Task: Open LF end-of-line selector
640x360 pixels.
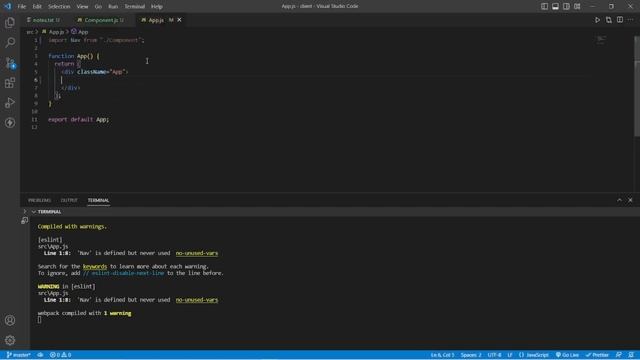Action: pyautogui.click(x=510, y=355)
